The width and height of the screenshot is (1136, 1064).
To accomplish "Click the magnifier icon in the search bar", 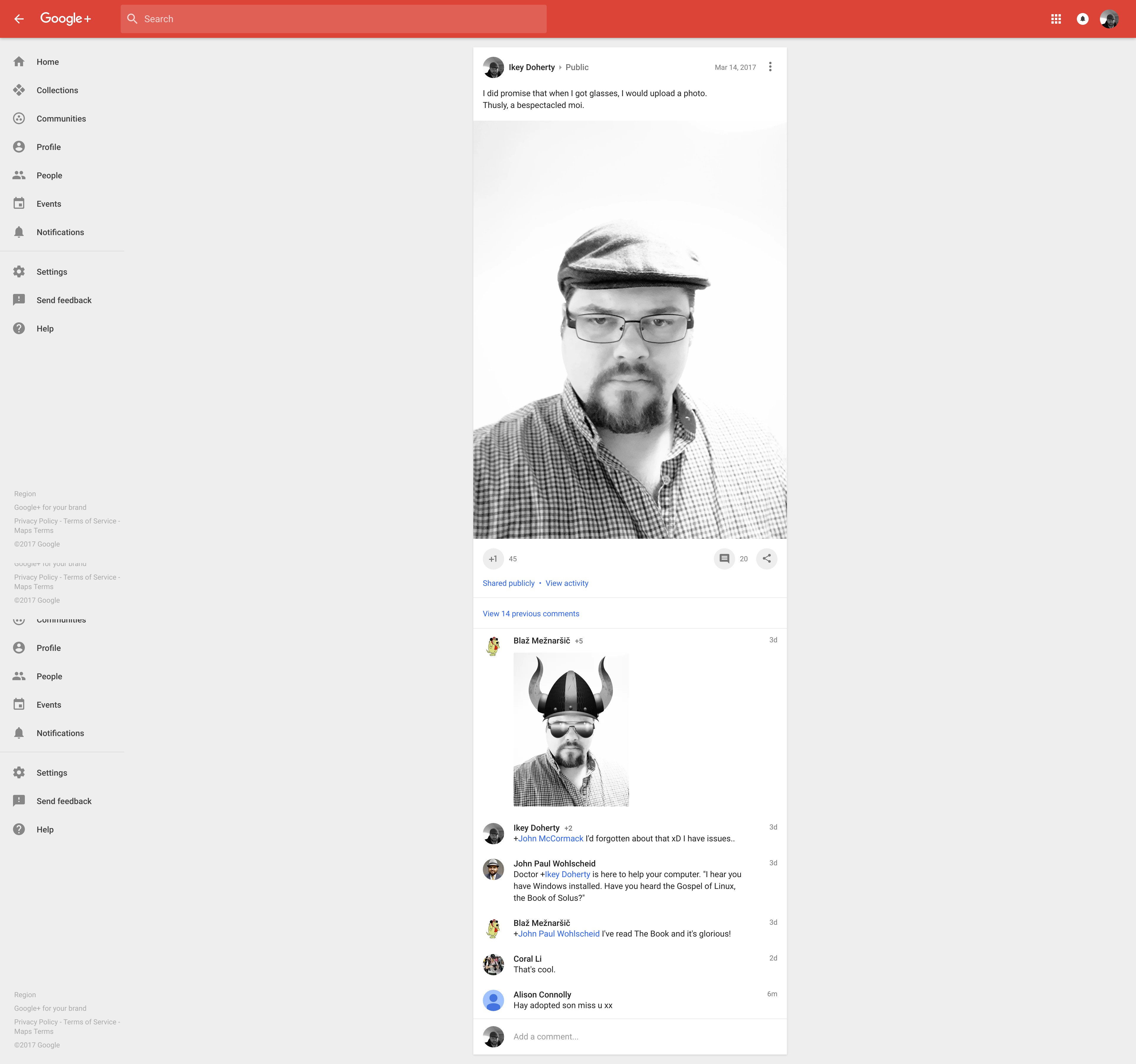I will pos(132,19).
